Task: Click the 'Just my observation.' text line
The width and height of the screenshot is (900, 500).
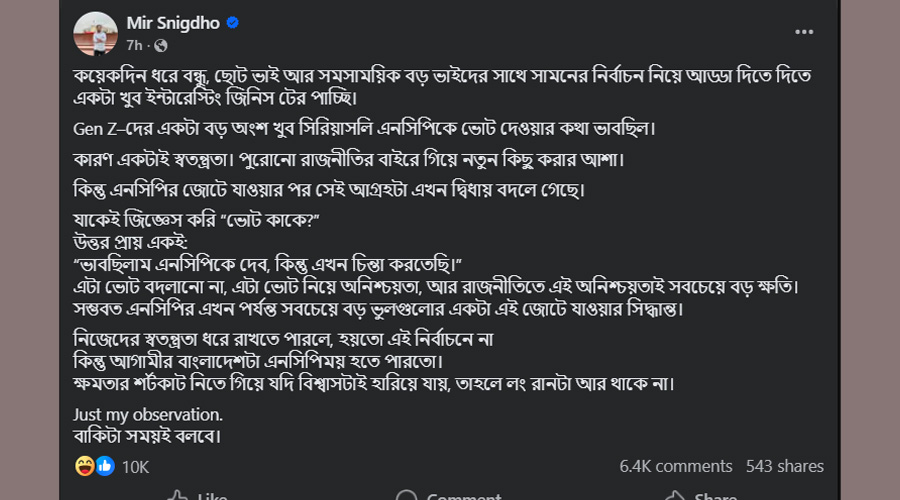Action: click(x=148, y=414)
